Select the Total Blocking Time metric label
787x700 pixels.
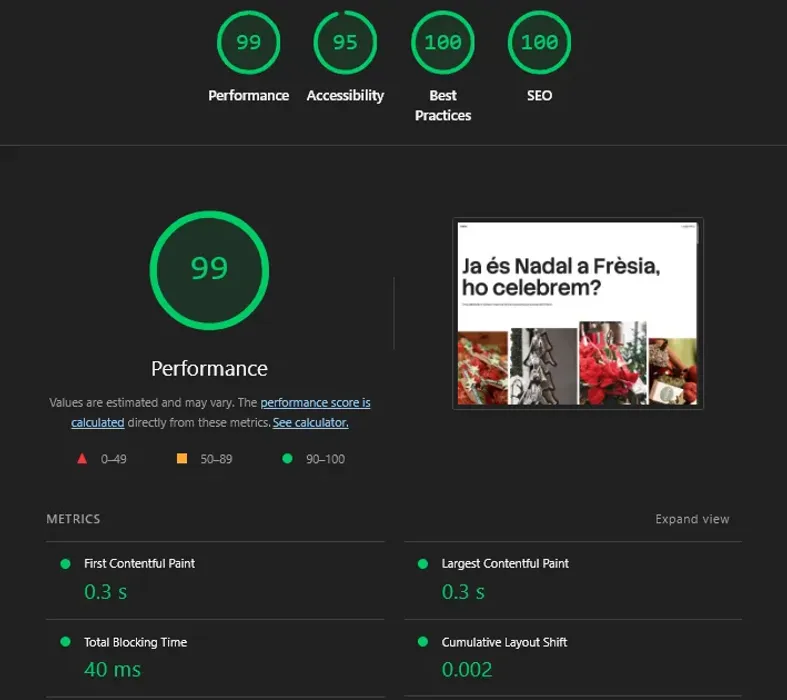tap(136, 642)
